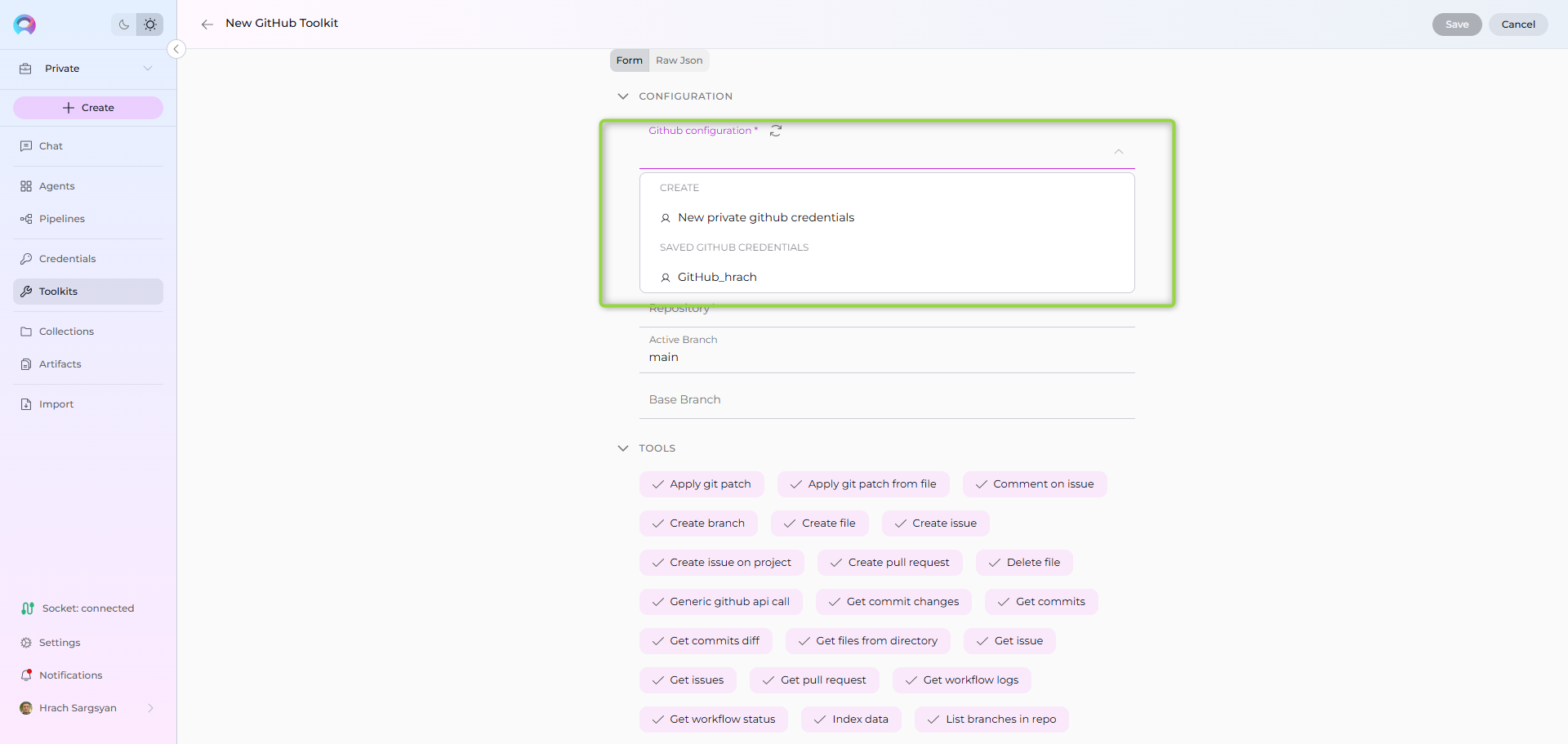
Task: Open Artifacts section
Action: (x=88, y=364)
